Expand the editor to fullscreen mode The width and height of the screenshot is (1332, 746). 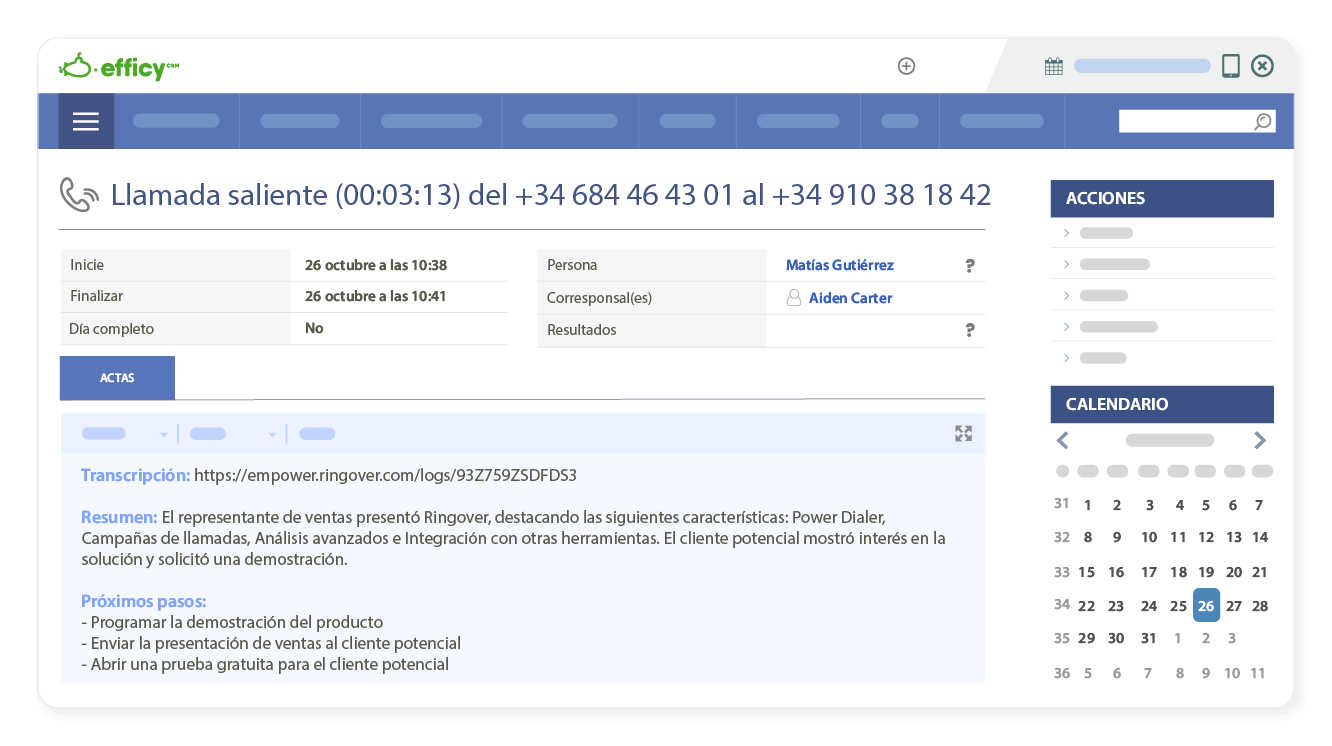click(x=963, y=433)
